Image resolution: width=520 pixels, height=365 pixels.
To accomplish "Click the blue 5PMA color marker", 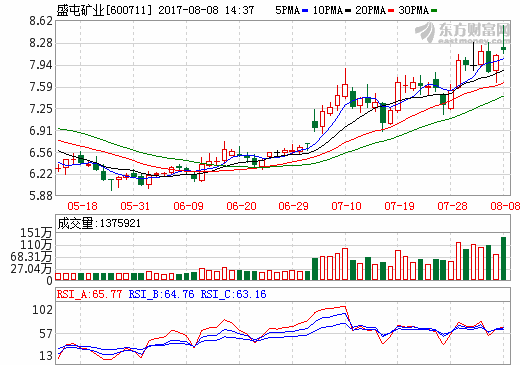I will tap(305, 11).
